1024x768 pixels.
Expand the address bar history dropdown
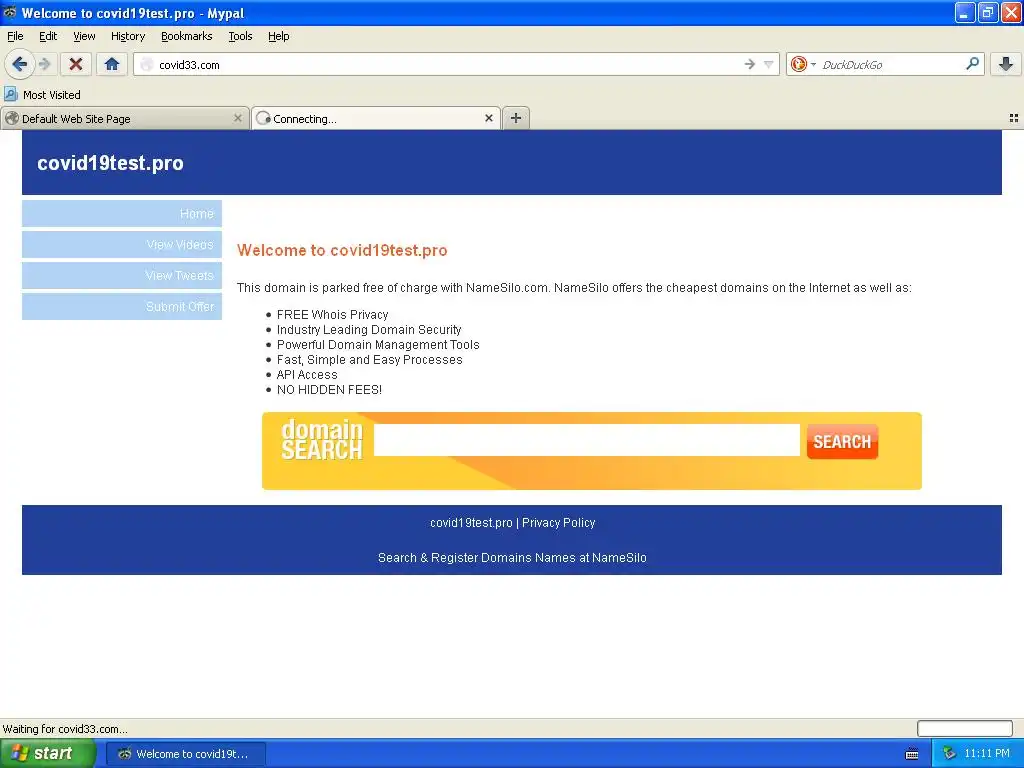coord(769,64)
